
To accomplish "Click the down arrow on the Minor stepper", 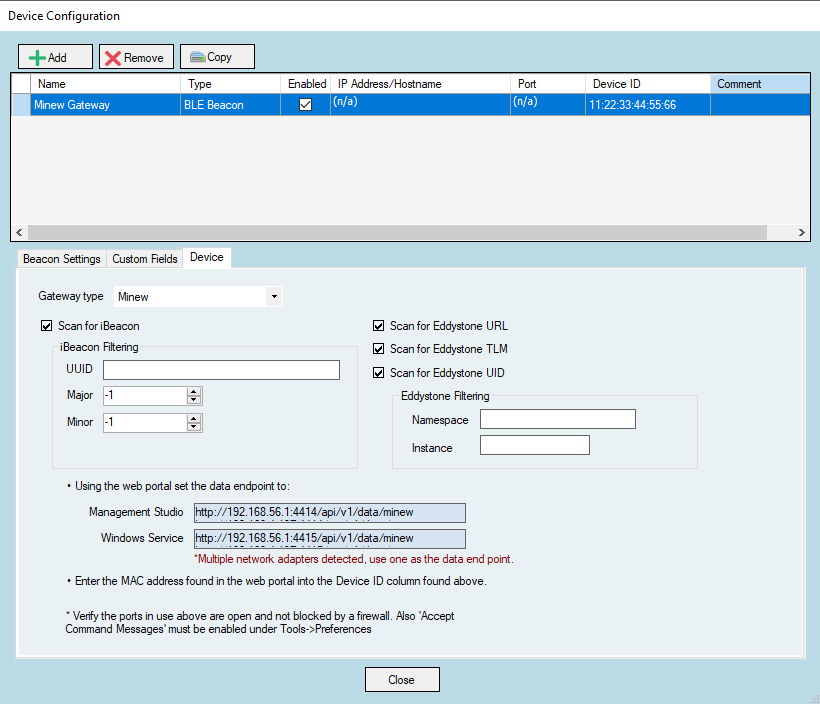I will pos(195,426).
